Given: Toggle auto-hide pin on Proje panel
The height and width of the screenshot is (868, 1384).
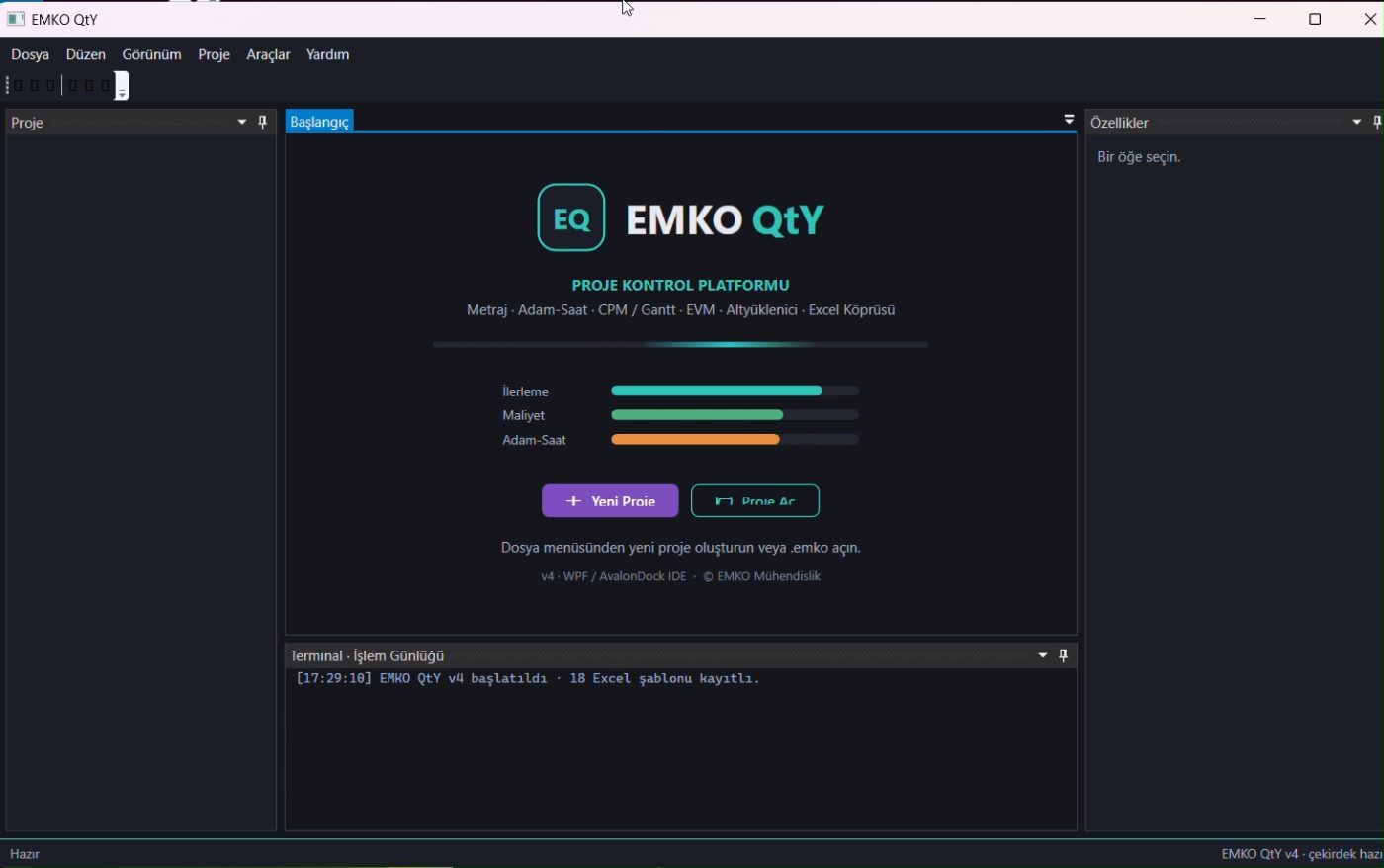Looking at the screenshot, I should click(x=262, y=122).
